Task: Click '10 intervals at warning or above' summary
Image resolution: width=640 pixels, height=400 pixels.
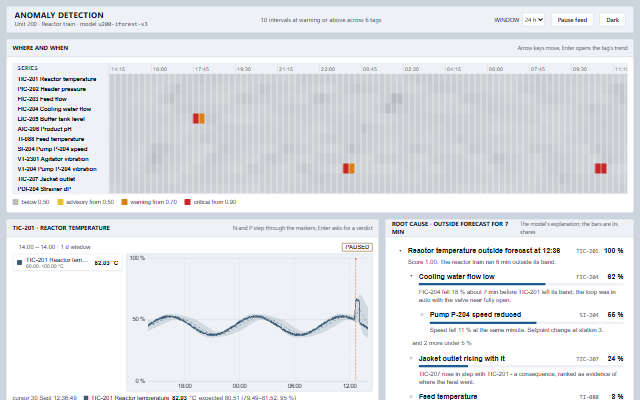Action: click(321, 20)
